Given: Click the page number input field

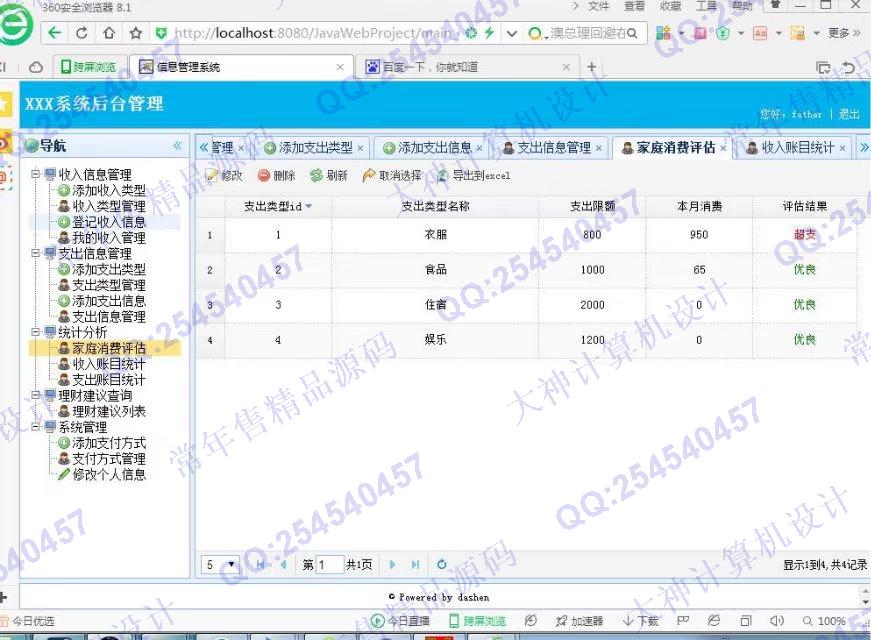Looking at the screenshot, I should click(329, 564).
